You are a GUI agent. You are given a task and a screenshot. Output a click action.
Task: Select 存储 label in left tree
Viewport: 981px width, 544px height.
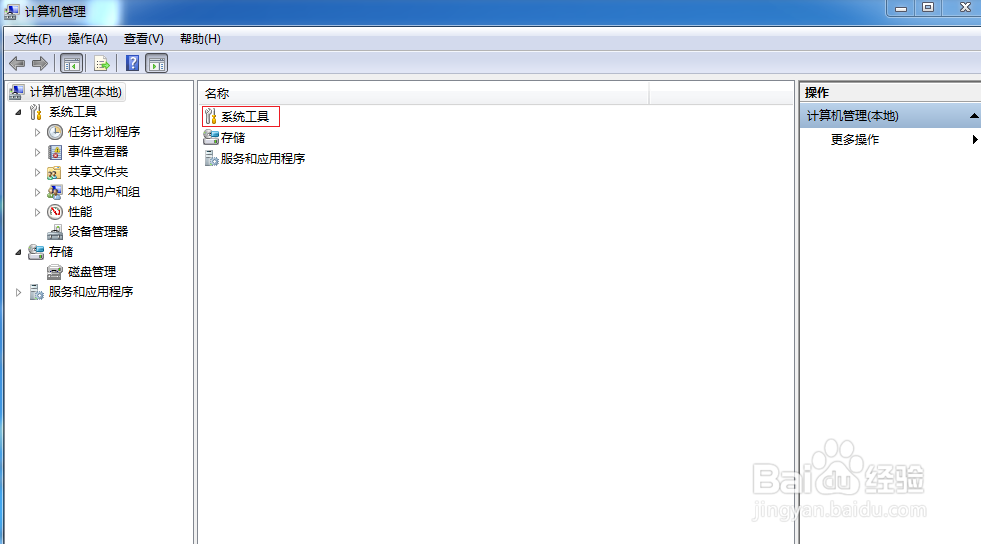(x=61, y=252)
